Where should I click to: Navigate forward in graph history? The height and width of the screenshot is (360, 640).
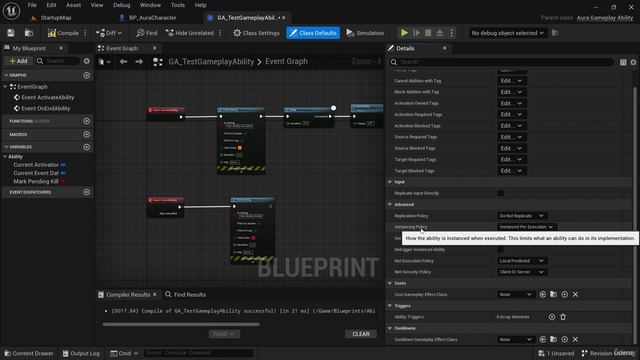[x=139, y=62]
